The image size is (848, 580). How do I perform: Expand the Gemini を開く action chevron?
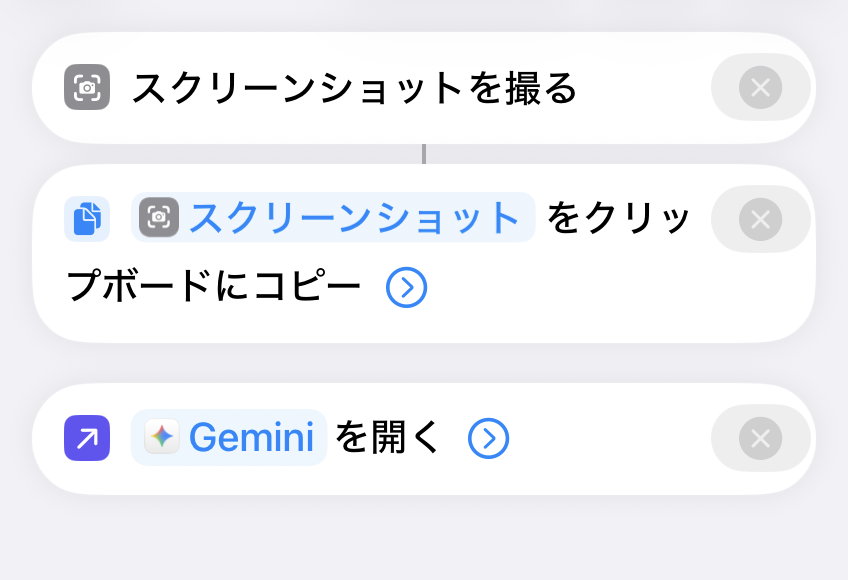pos(489,438)
